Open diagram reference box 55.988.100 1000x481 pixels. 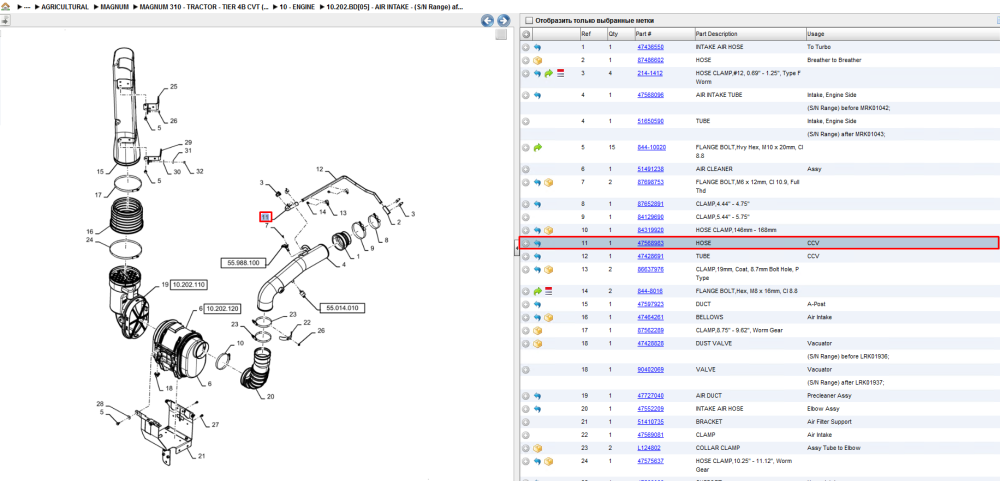(x=244, y=263)
